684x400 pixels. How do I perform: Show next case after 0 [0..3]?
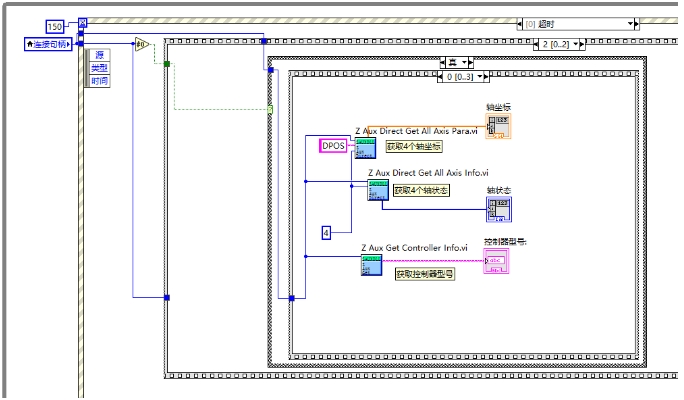point(486,77)
